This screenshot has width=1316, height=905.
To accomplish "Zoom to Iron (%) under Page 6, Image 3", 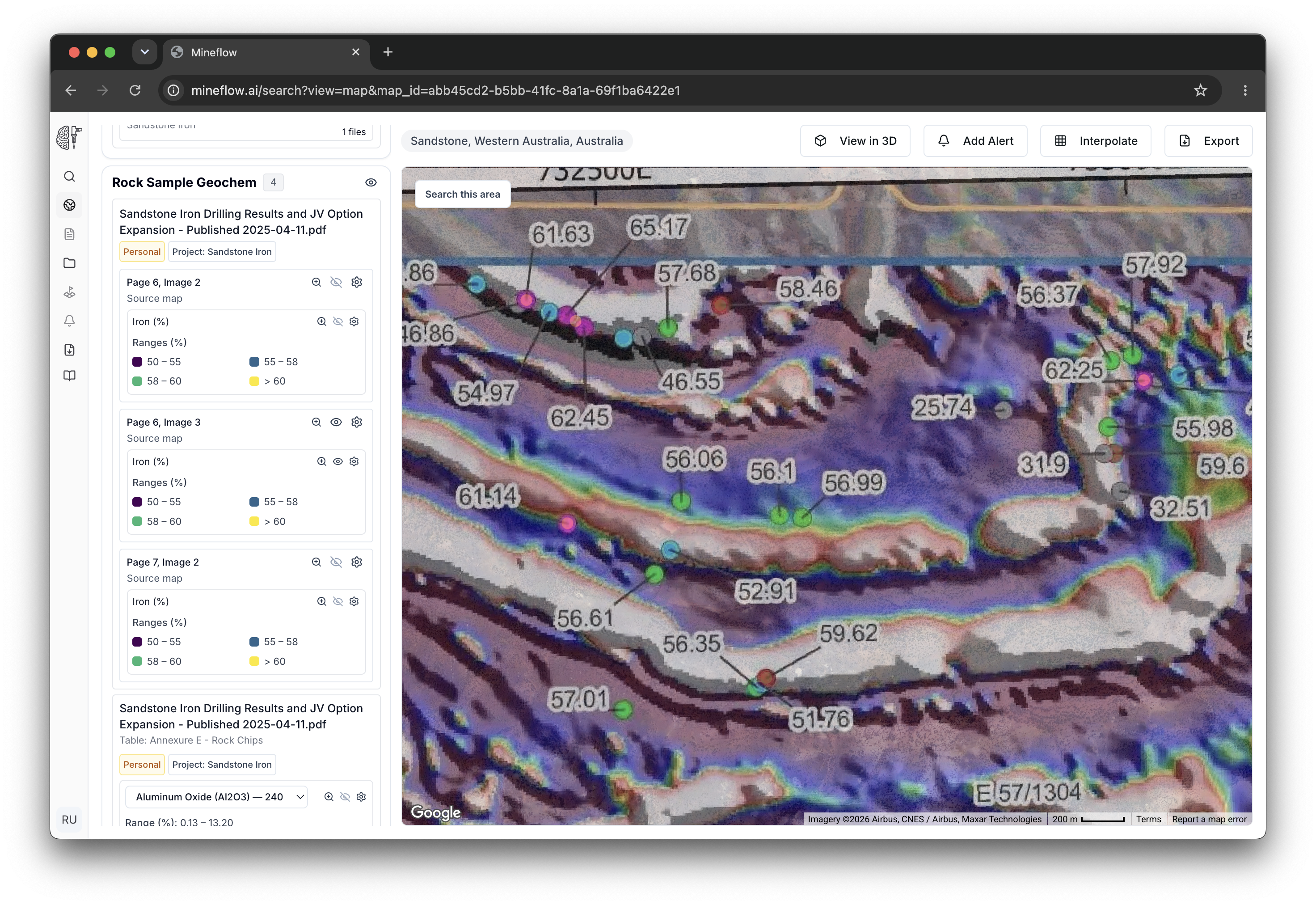I will 321,461.
